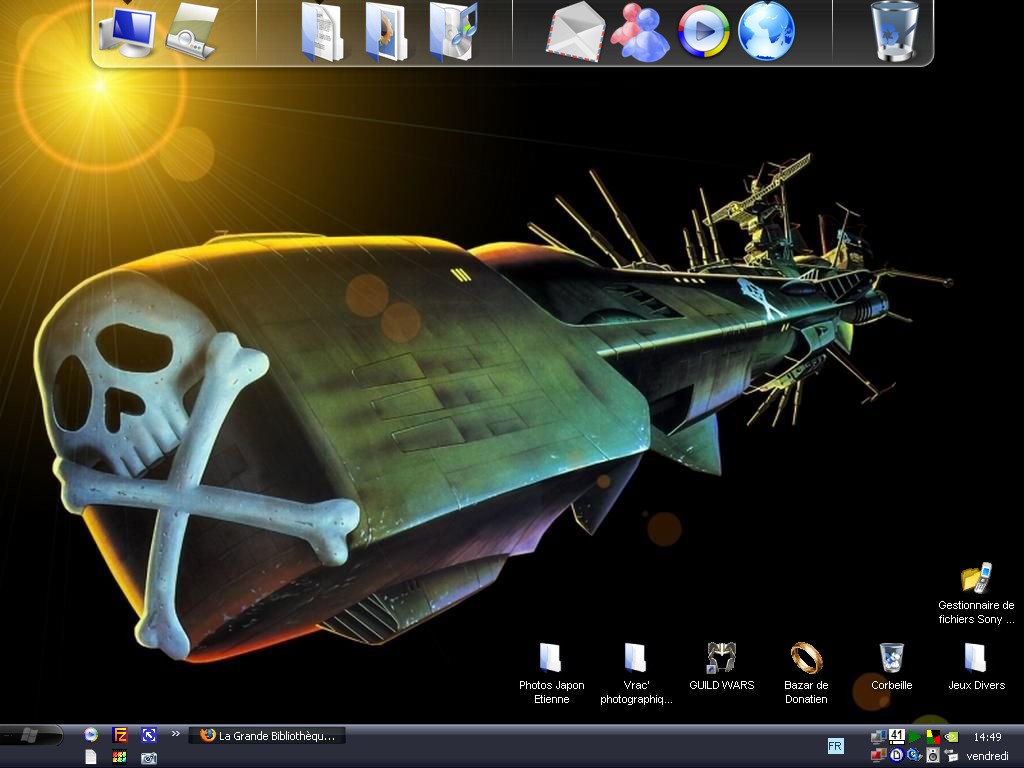
Task: Click the blue arrows quick launch icon
Action: [x=149, y=735]
